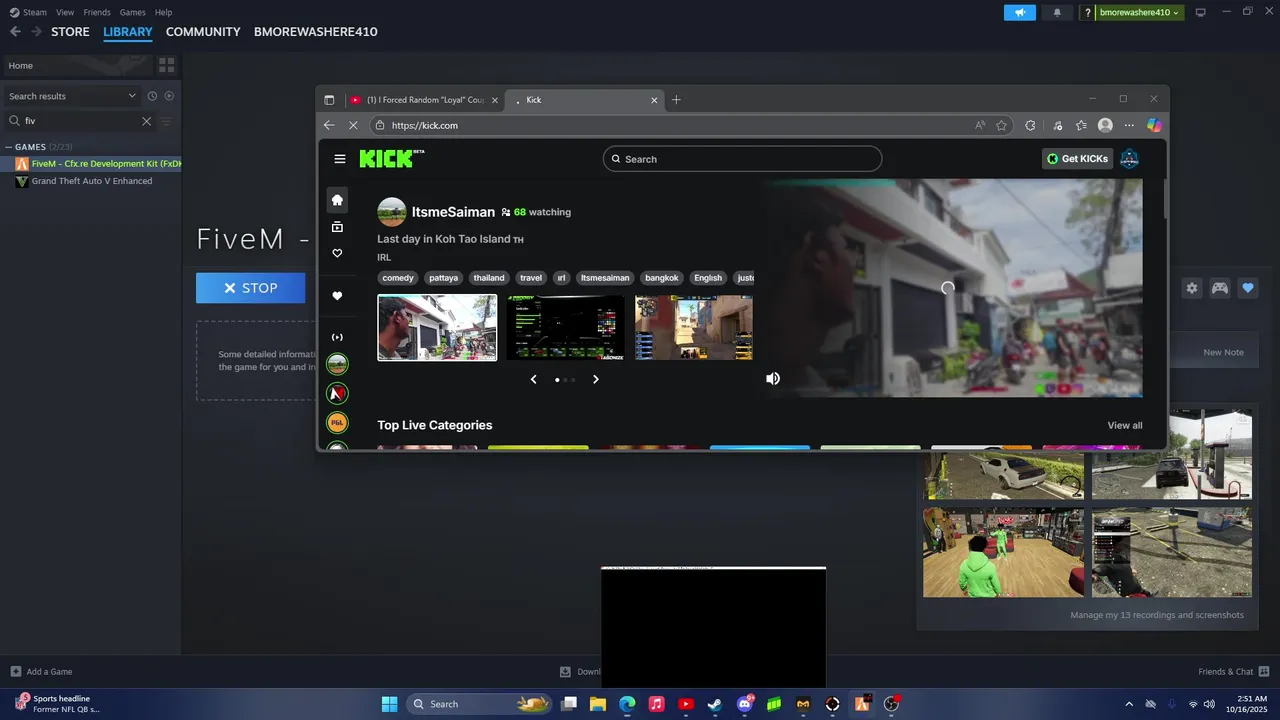Open Kick home icon in sidebar
1280x720 pixels.
tap(337, 200)
